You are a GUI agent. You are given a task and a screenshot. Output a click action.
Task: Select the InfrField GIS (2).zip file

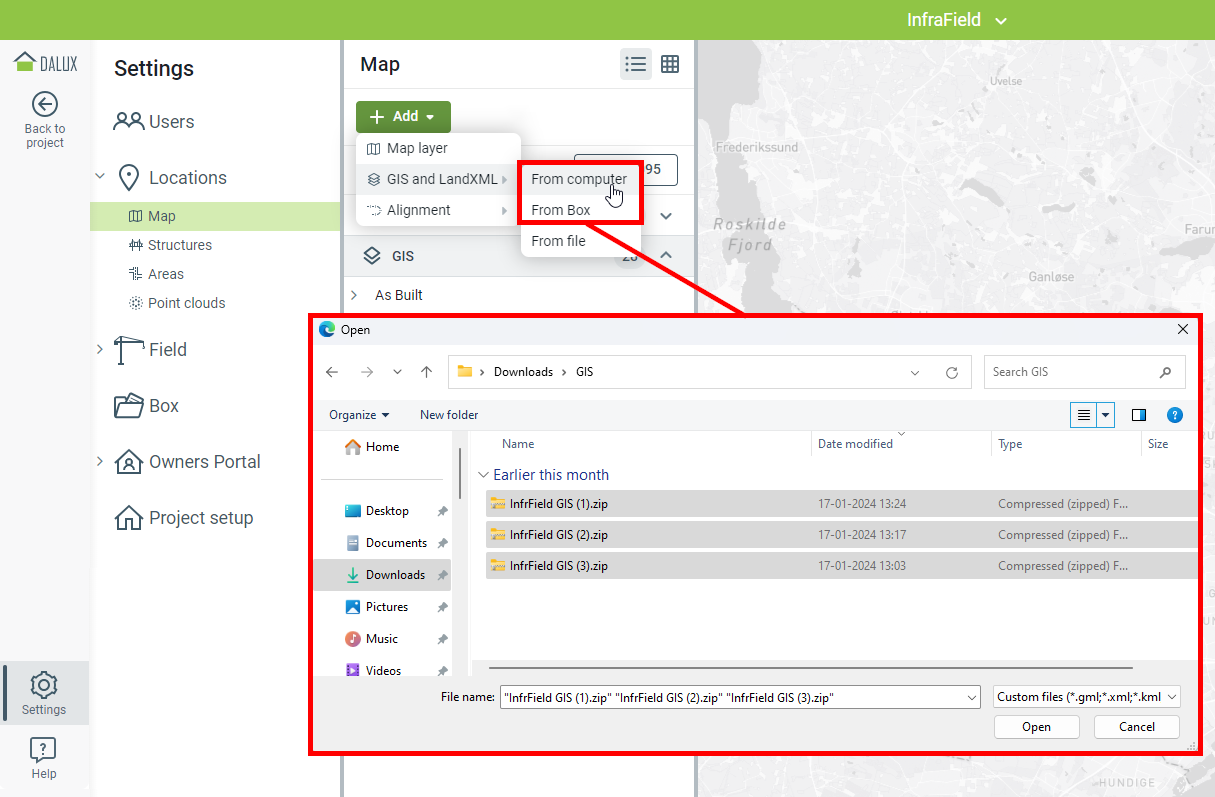[558, 535]
